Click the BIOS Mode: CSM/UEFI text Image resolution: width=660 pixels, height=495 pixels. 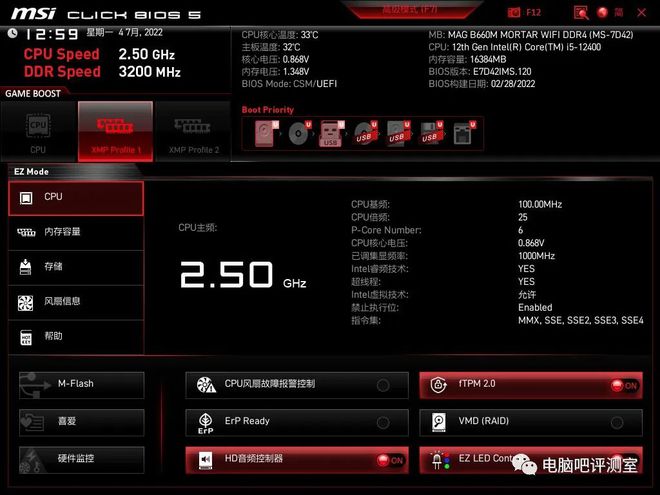point(289,84)
